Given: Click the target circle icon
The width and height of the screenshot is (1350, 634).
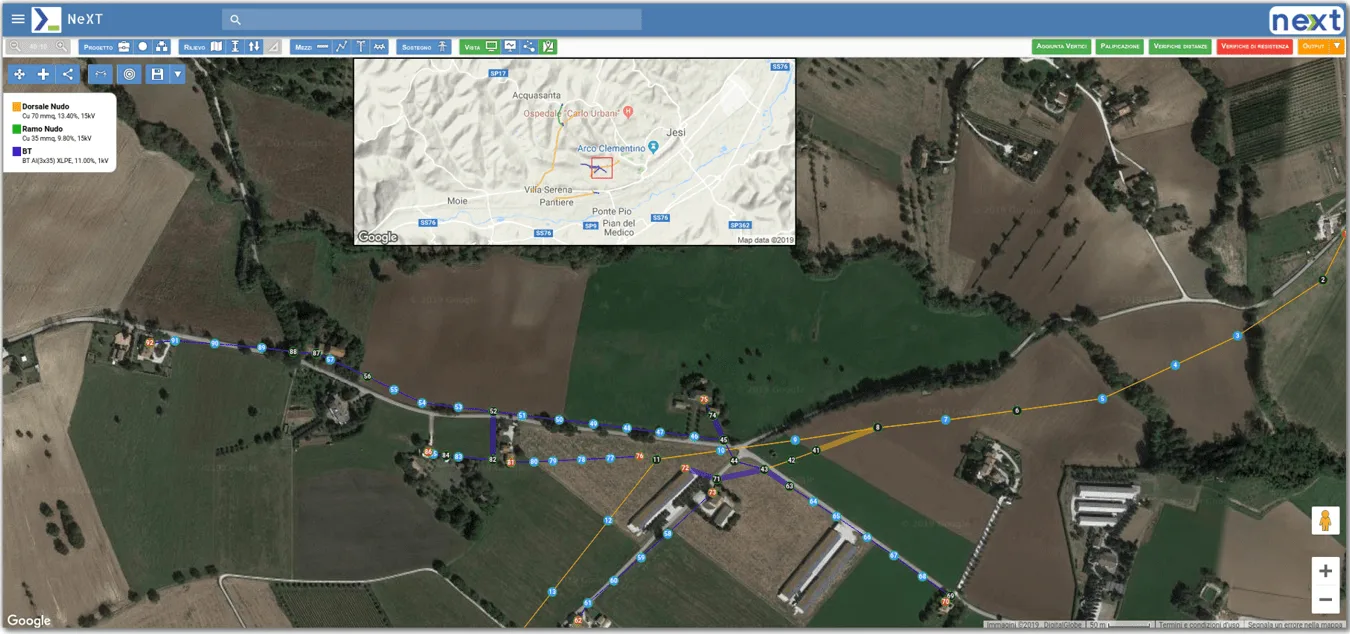Looking at the screenshot, I should pyautogui.click(x=128, y=74).
